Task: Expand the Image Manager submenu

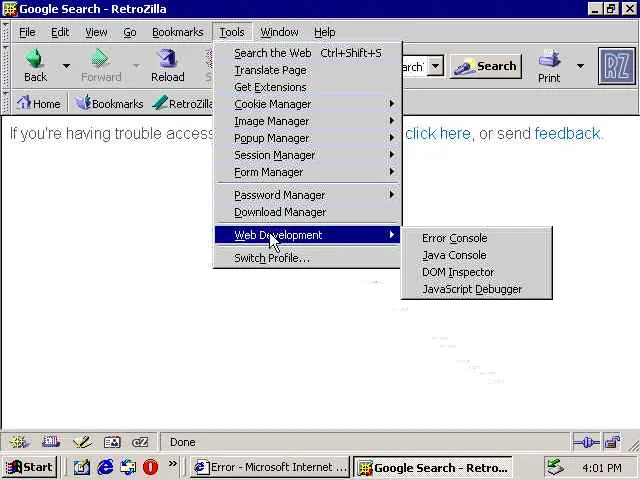Action: [x=308, y=121]
